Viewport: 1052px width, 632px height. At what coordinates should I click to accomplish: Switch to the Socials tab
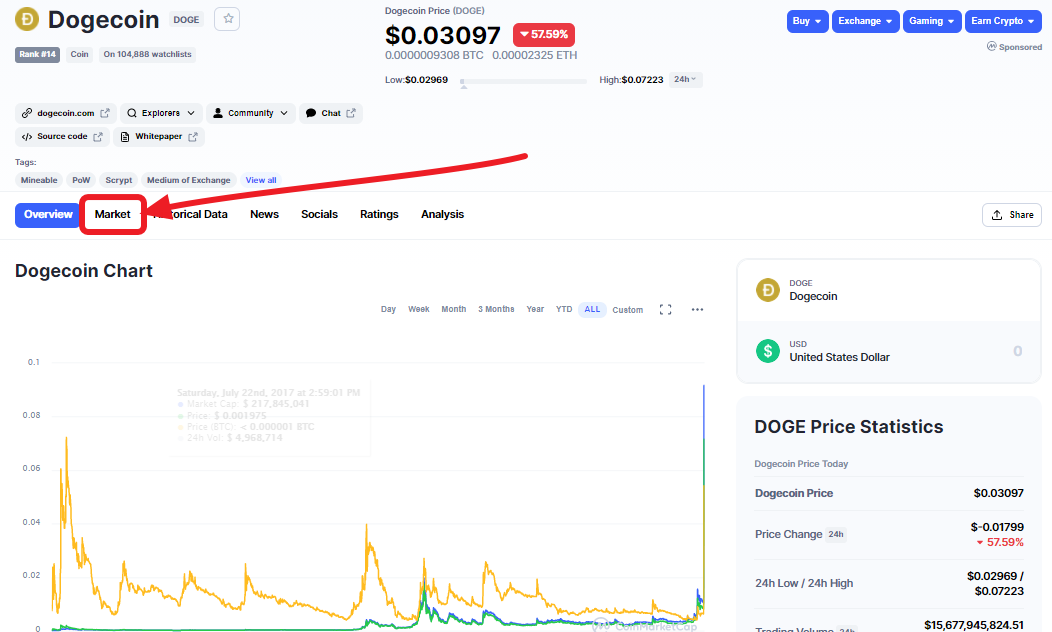[x=319, y=215]
